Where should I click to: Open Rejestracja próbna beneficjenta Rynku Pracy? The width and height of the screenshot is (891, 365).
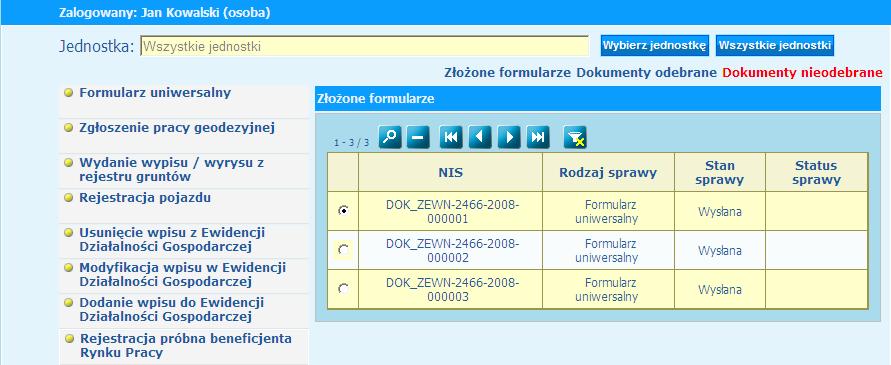pyautogui.click(x=186, y=346)
